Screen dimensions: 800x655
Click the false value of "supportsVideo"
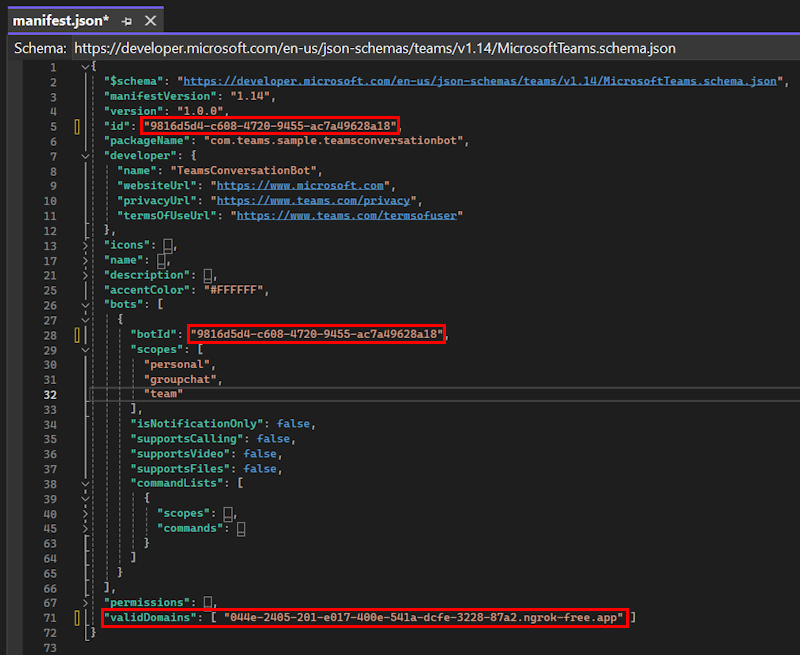click(x=260, y=454)
